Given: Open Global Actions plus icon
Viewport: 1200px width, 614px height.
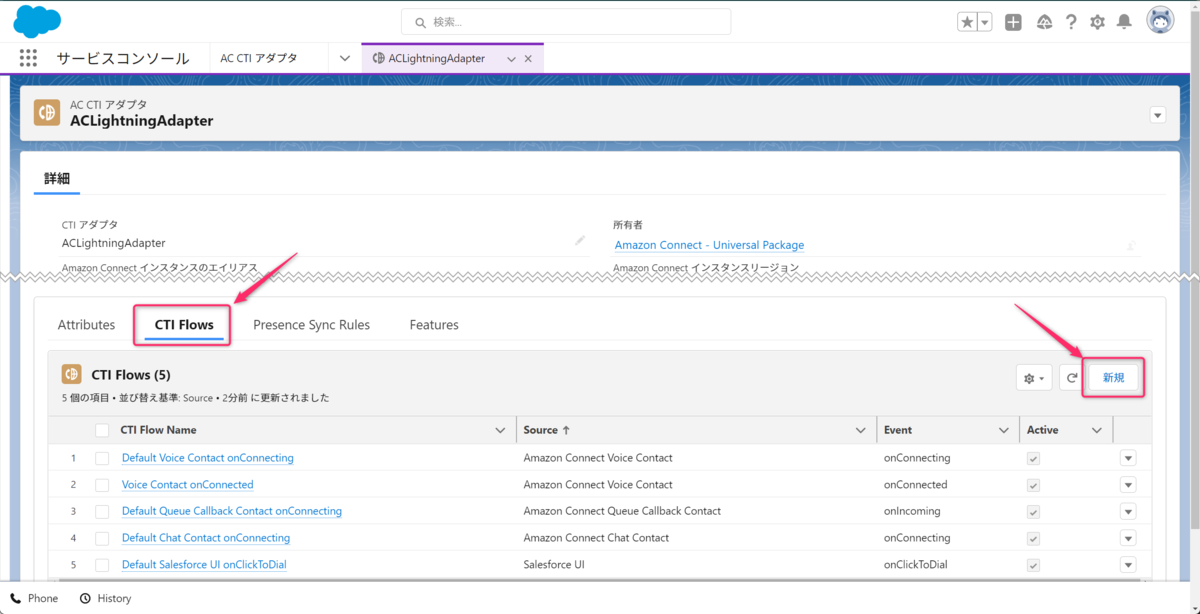Looking at the screenshot, I should coord(1013,22).
